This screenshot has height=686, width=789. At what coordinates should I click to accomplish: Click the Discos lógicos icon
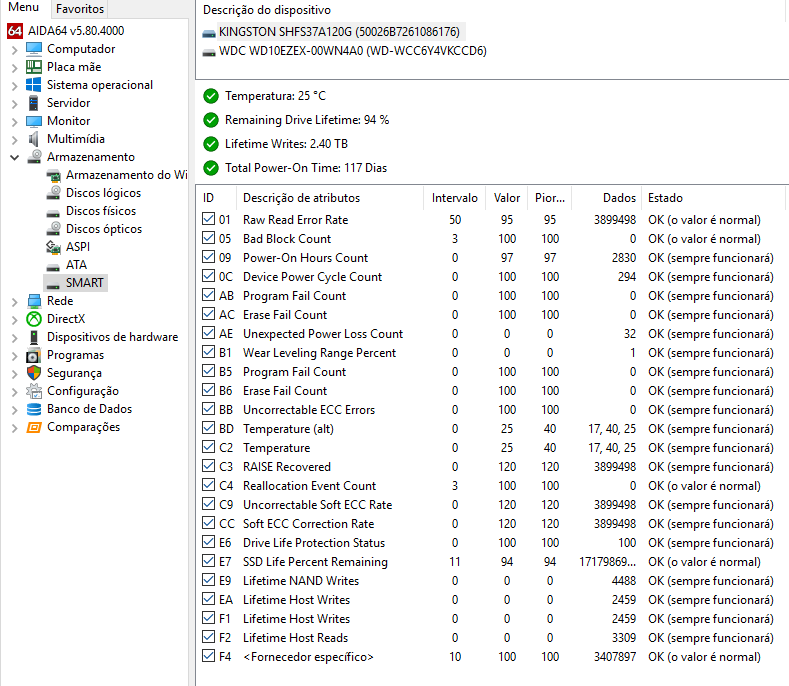[x=53, y=193]
